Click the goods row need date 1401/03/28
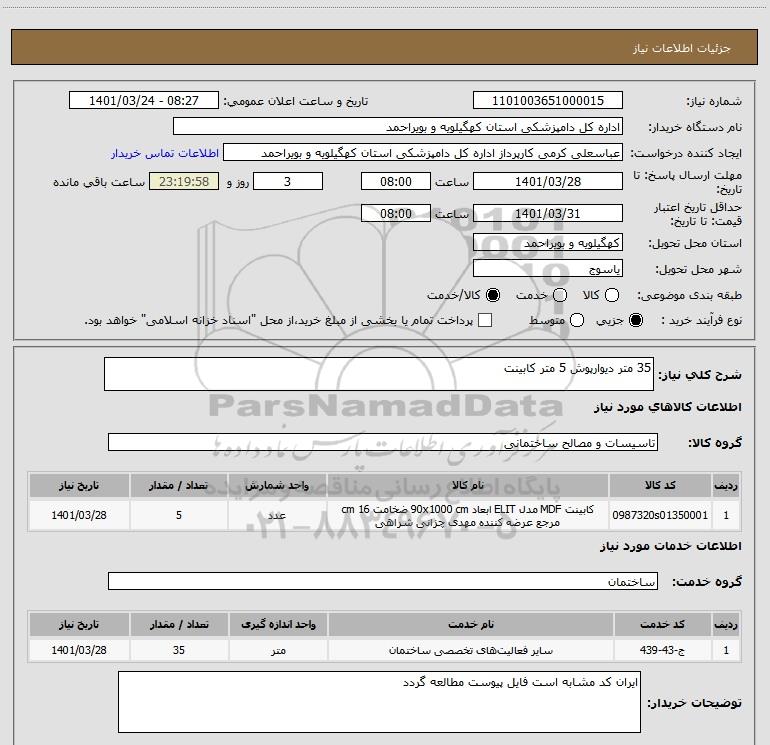 [79, 515]
